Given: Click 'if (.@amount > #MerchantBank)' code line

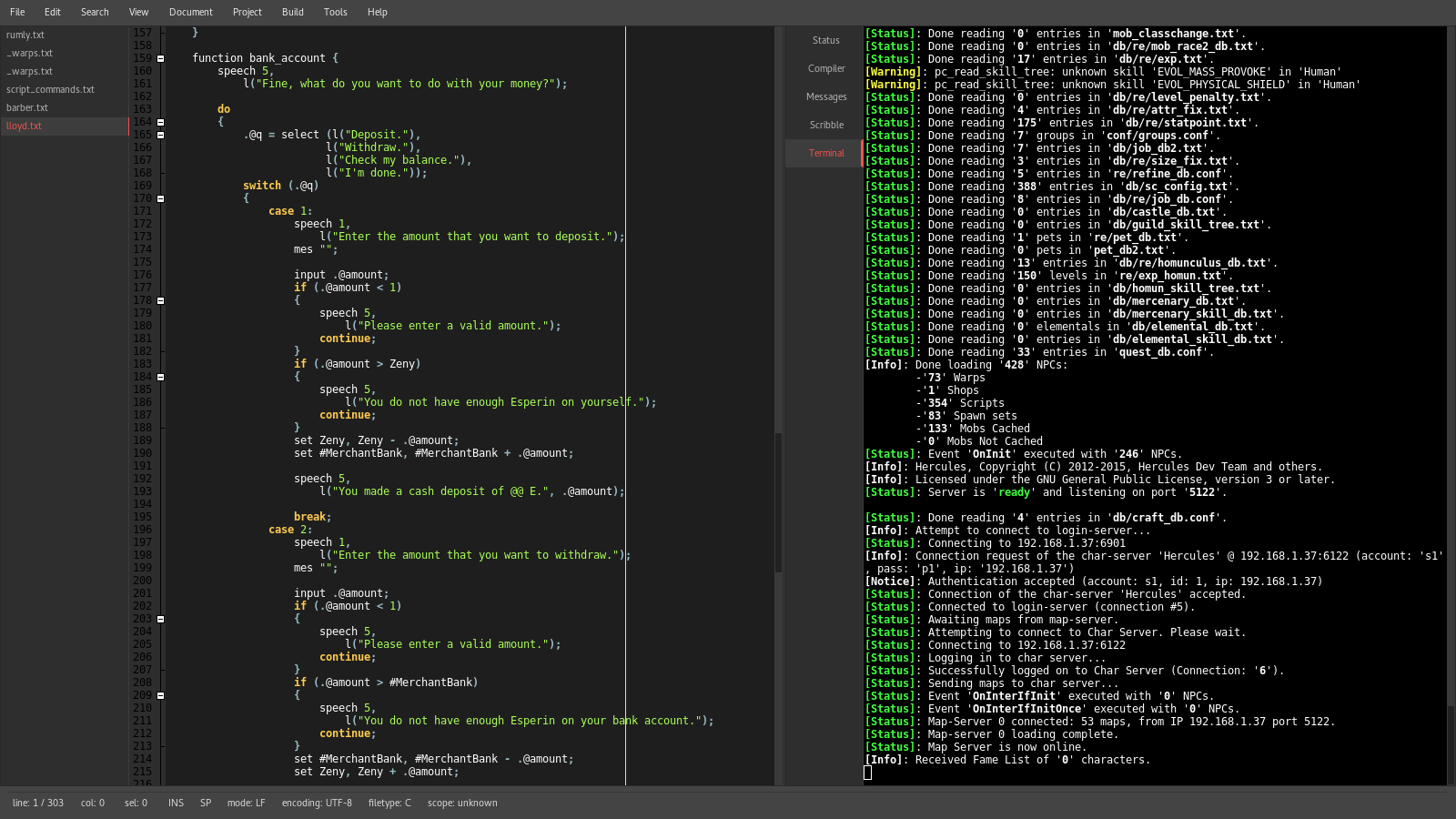Looking at the screenshot, I should coord(386,682).
